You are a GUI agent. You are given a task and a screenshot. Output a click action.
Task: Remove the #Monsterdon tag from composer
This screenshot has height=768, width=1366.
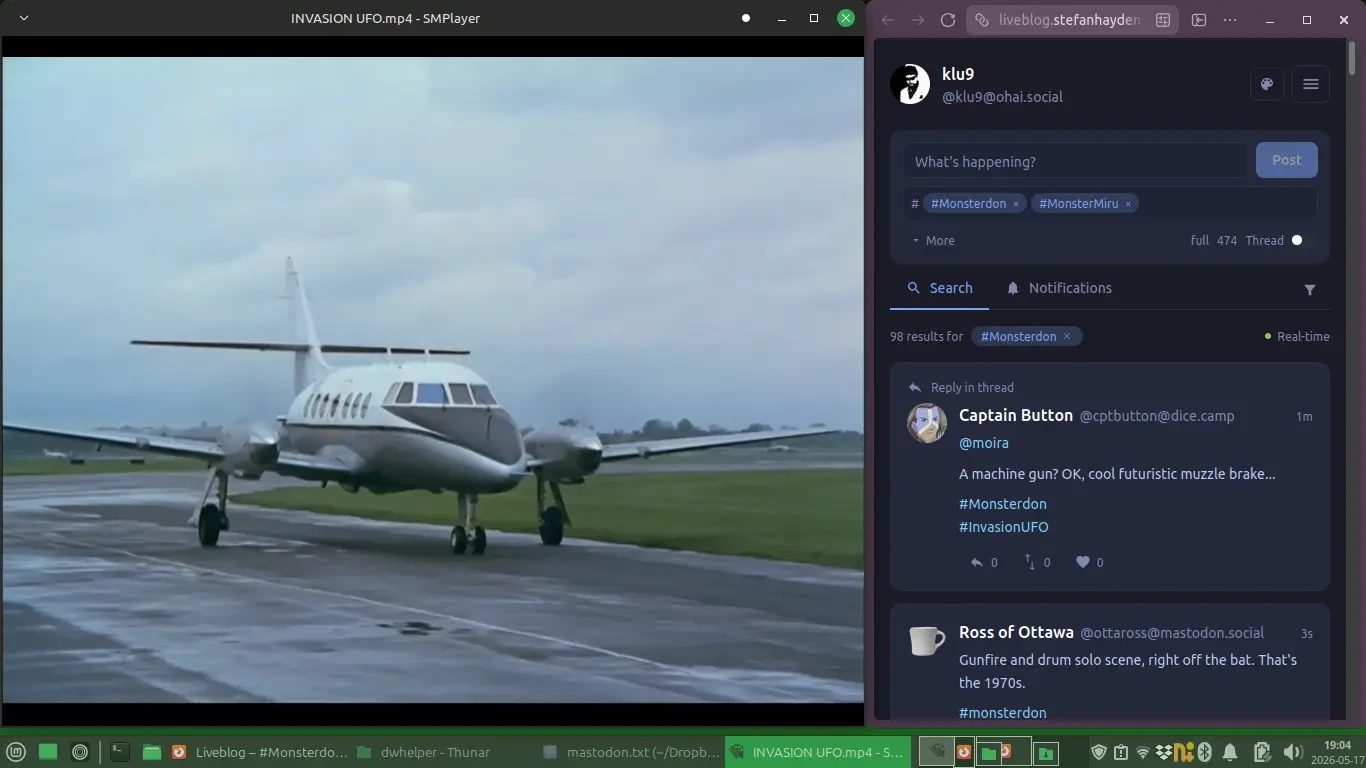(1016, 204)
